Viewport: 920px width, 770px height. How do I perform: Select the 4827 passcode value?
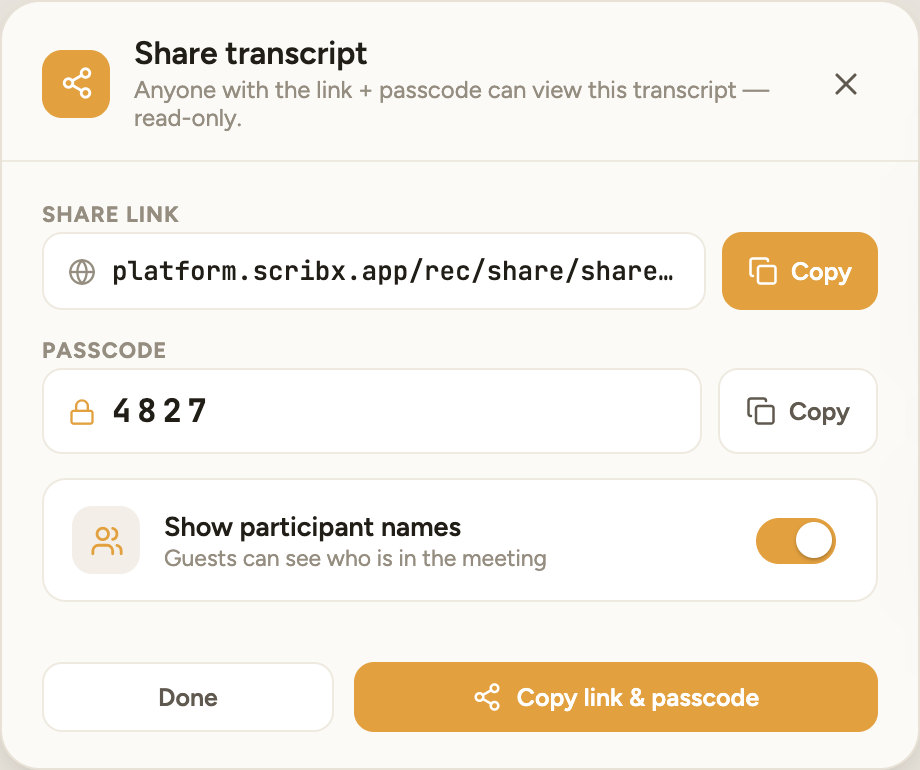[x=160, y=411]
